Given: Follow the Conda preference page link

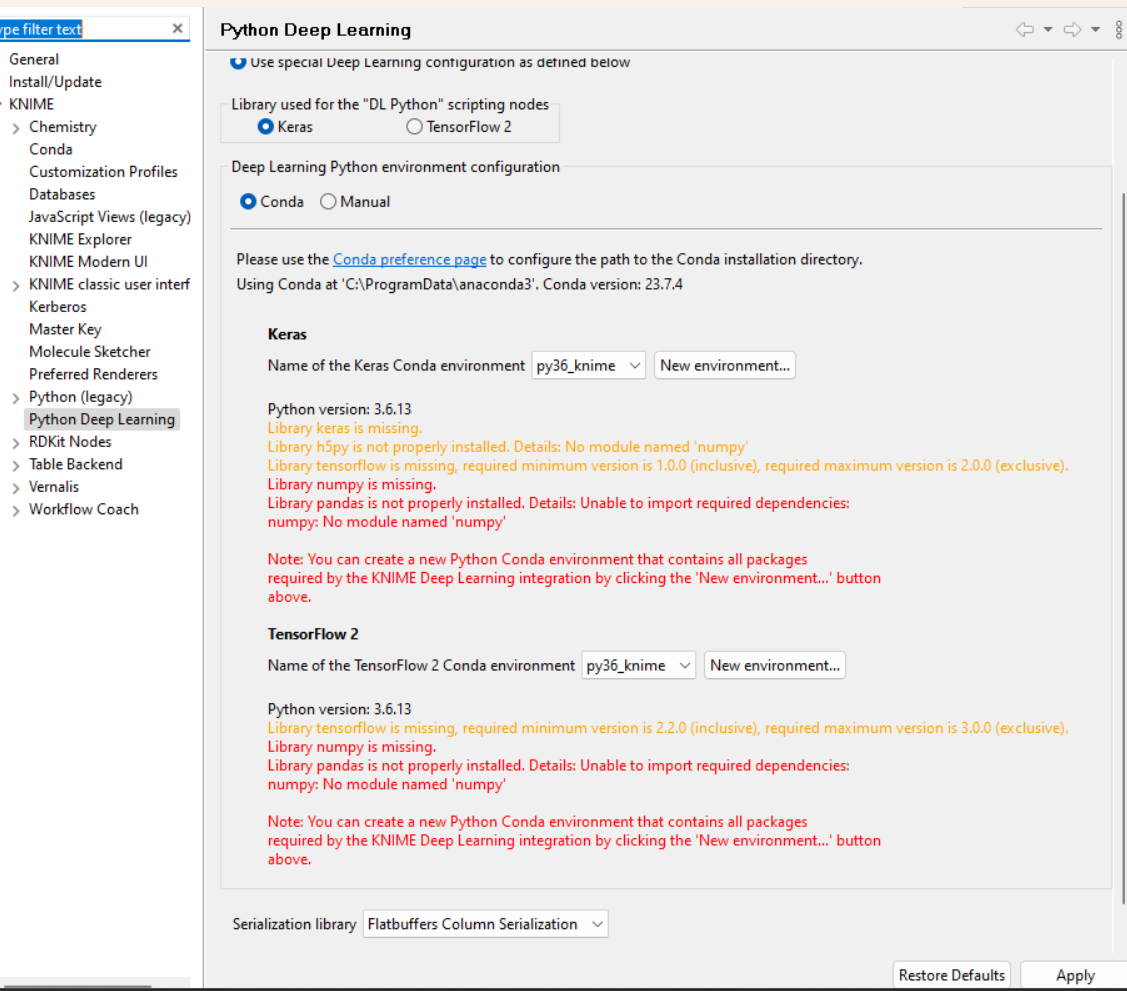Looking at the screenshot, I should pyautogui.click(x=409, y=260).
